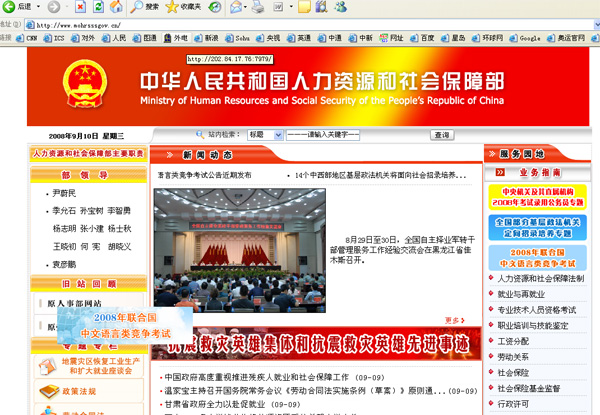Open the 社会保险基金监督 link
This screenshot has width=600, height=415.
(x=529, y=388)
